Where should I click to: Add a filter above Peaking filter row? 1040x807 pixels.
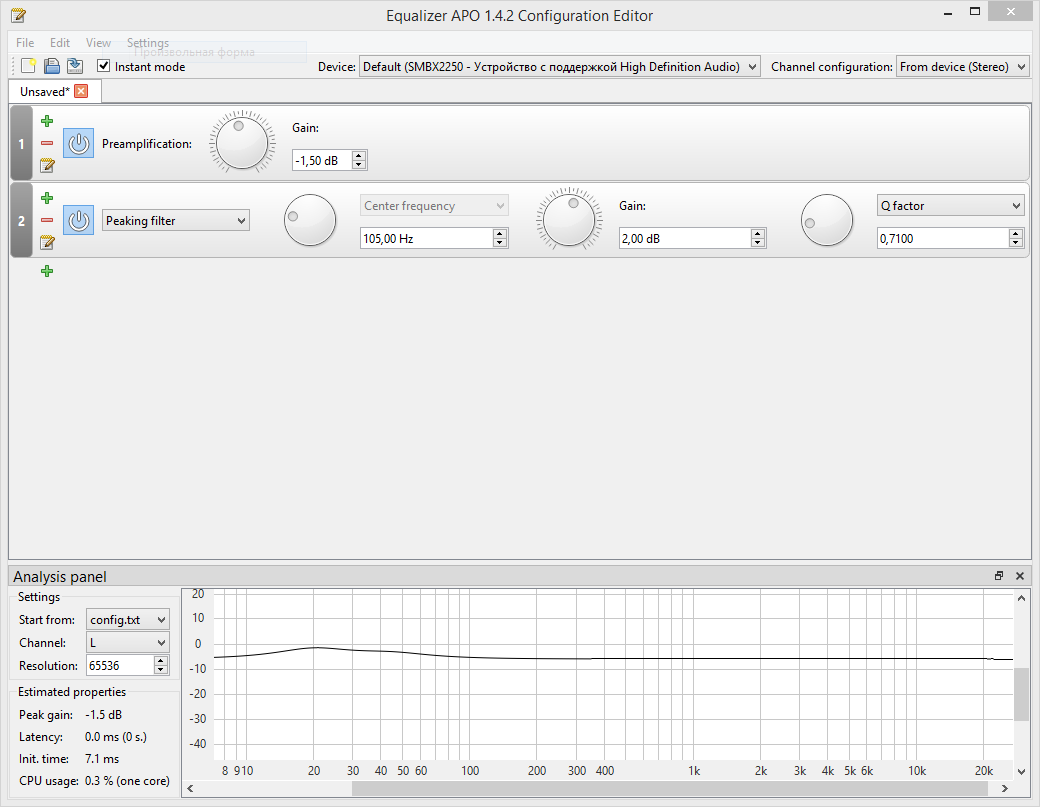coord(47,198)
